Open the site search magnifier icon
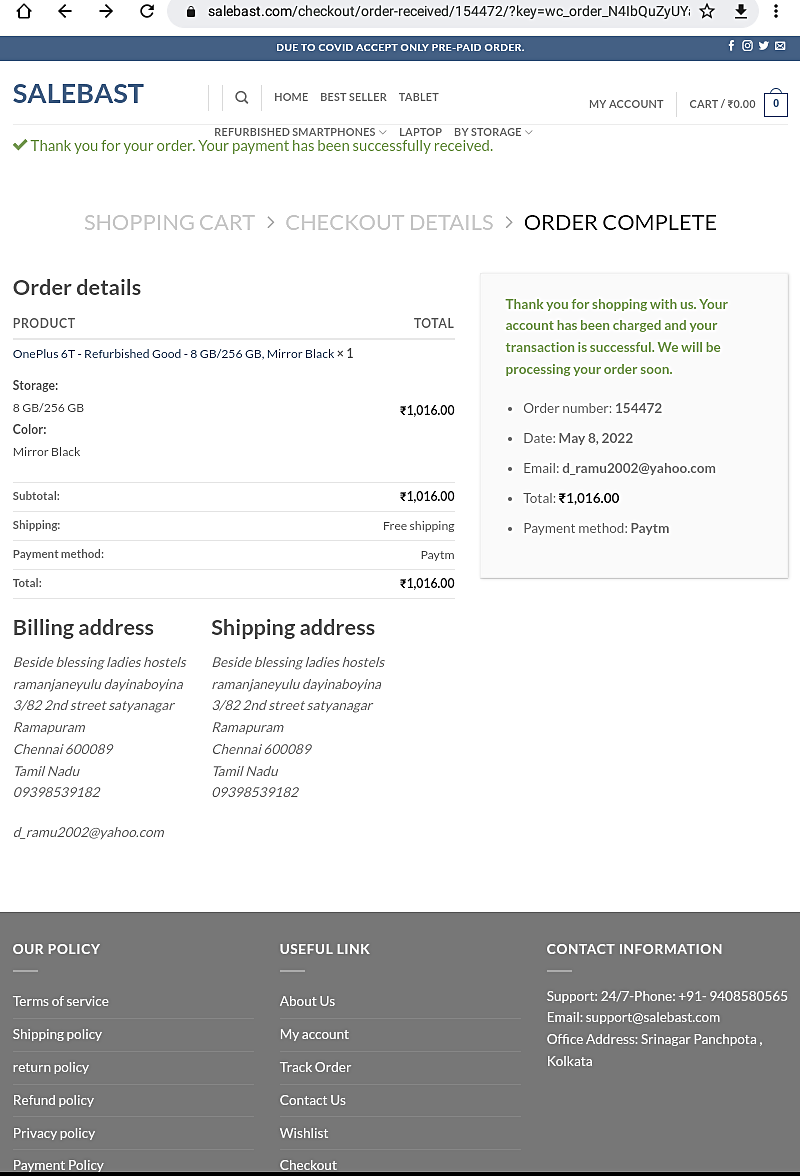Screen dimensions: 800x1176 coord(242,97)
